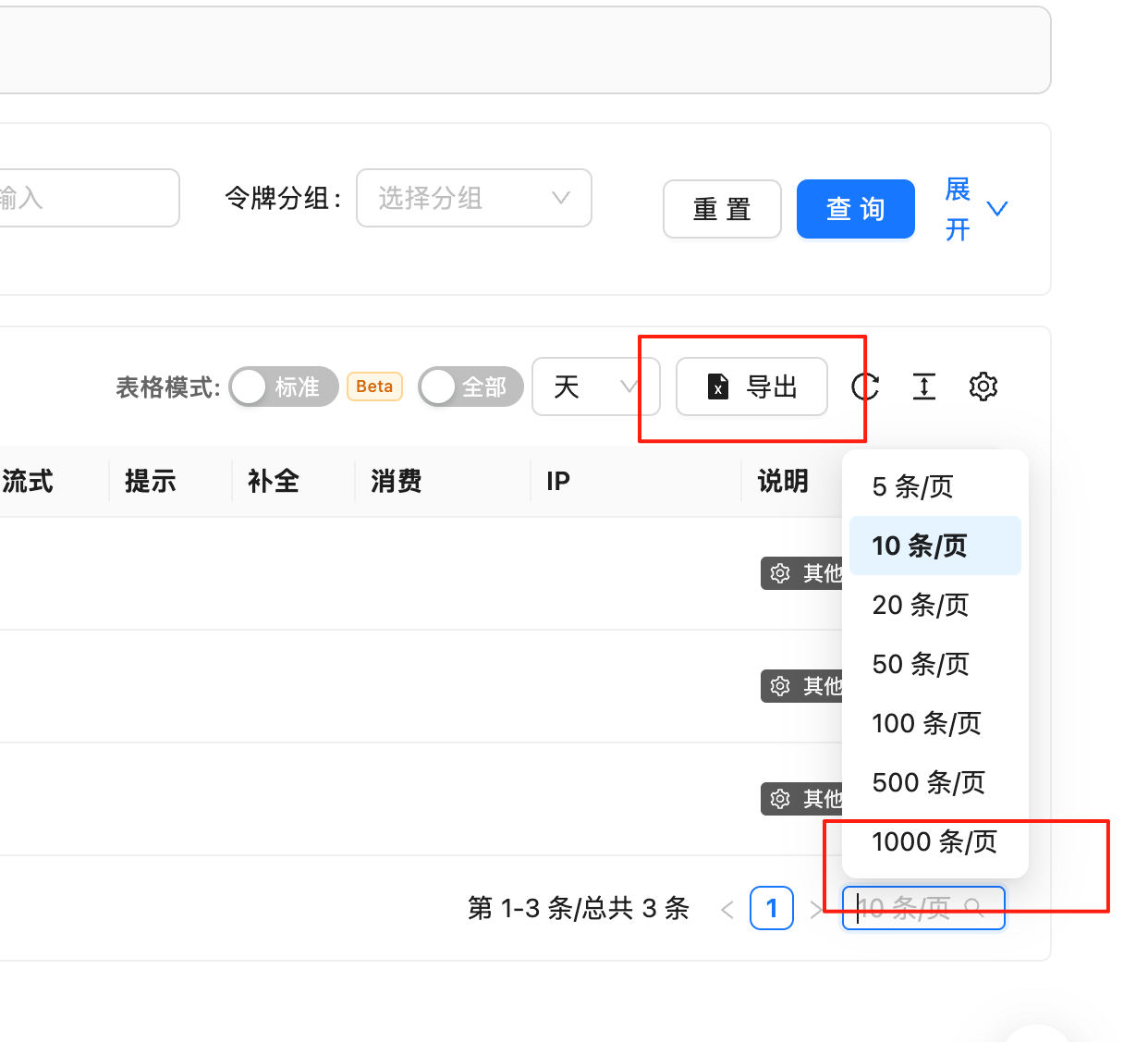Click the refresh icon above the table
Screen dimensions: 1148x1043
coord(865,387)
